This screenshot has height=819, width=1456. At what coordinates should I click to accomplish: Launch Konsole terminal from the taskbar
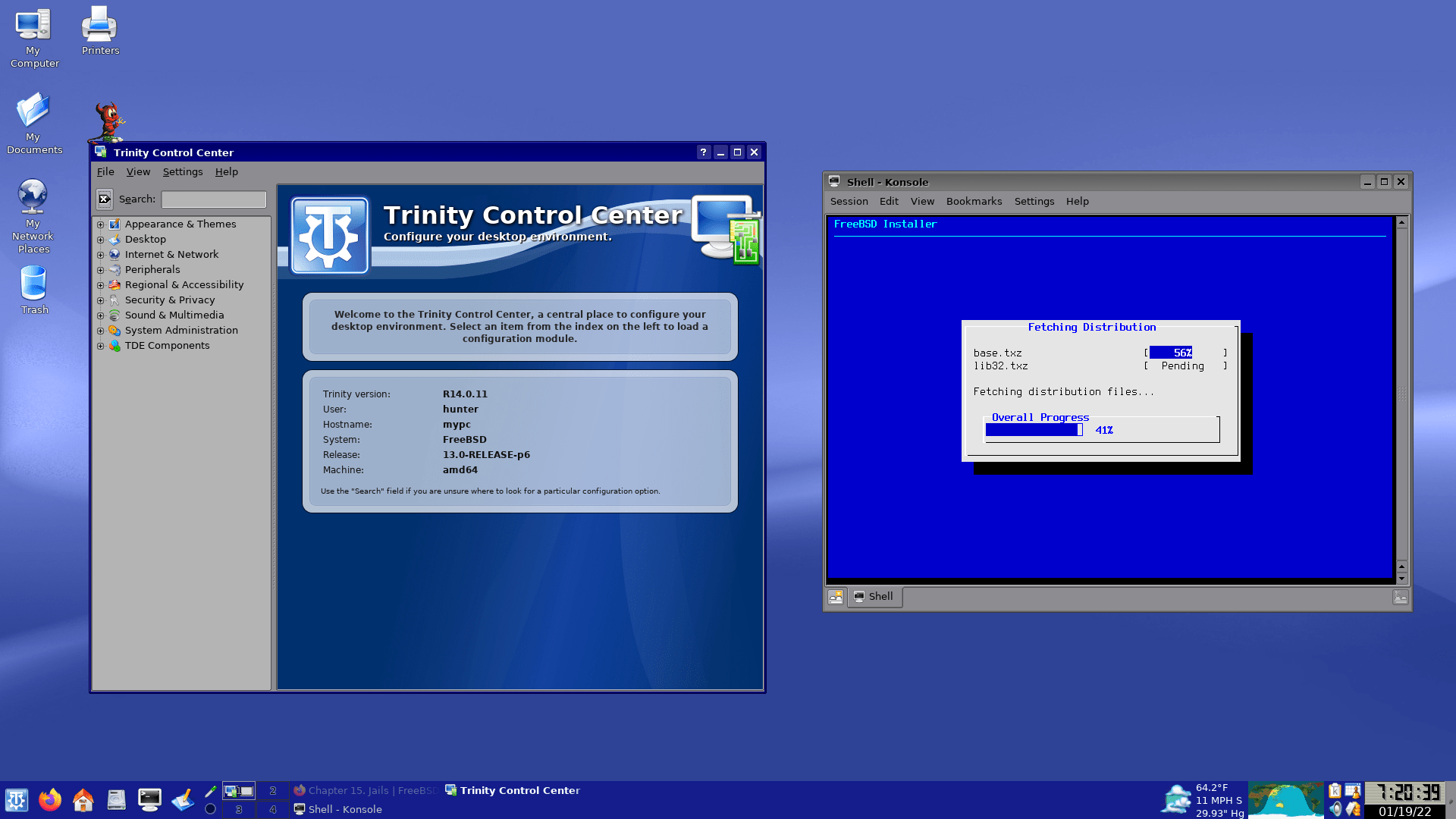click(149, 799)
